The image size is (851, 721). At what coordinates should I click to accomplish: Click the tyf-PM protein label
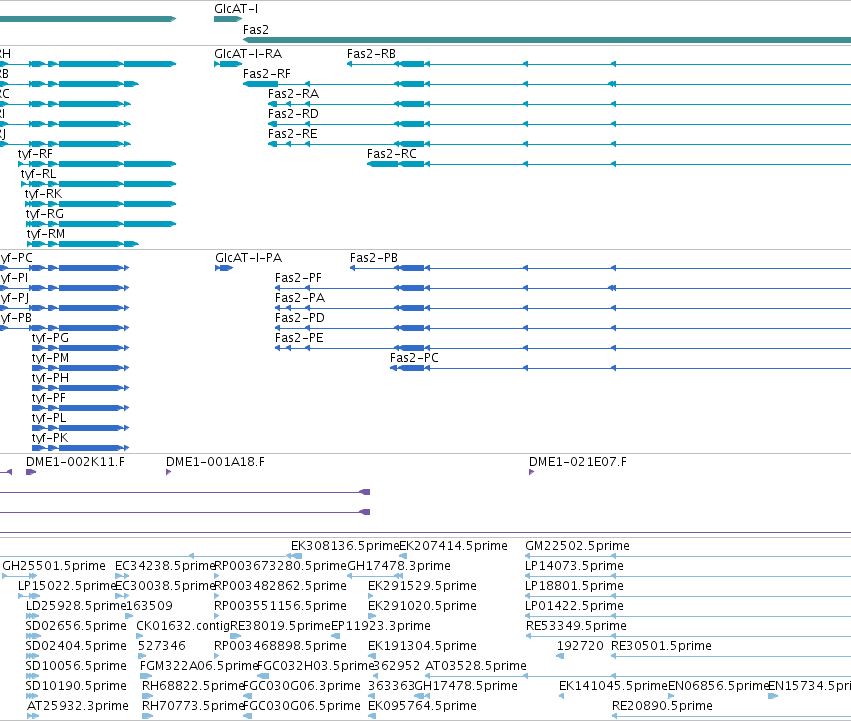[x=50, y=358]
